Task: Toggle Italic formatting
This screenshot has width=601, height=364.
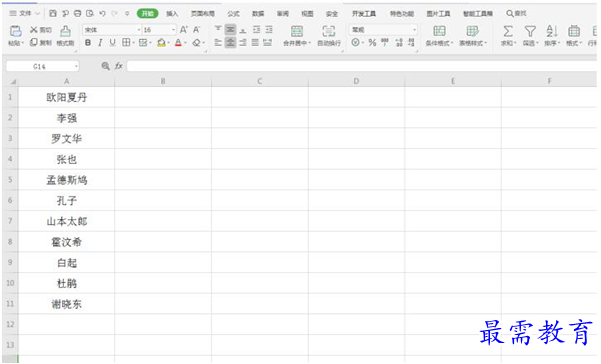Action: tap(100, 43)
